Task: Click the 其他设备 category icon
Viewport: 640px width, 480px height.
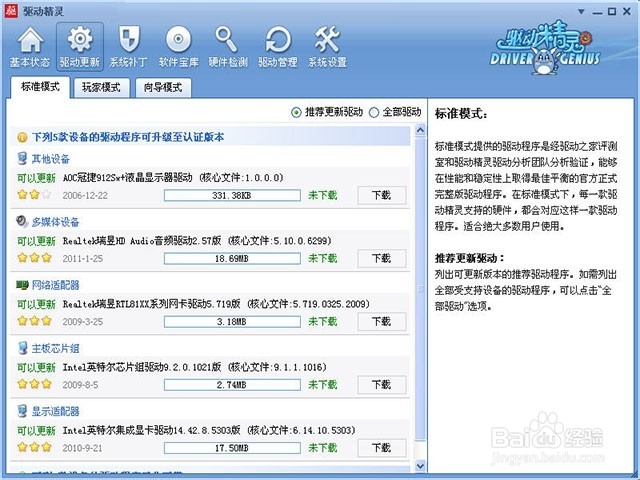Action: click(x=22, y=158)
